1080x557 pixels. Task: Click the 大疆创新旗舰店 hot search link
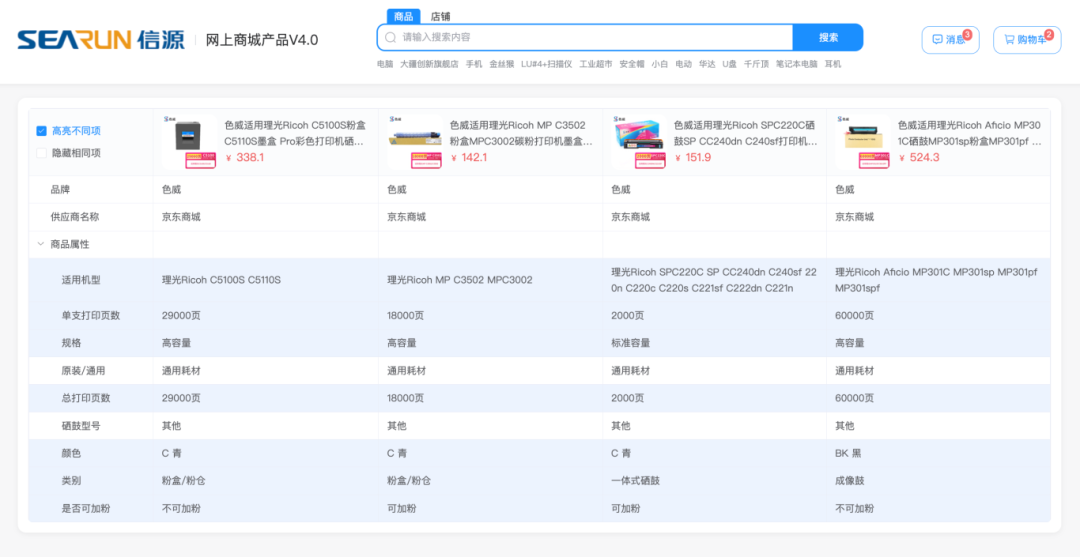click(x=429, y=64)
